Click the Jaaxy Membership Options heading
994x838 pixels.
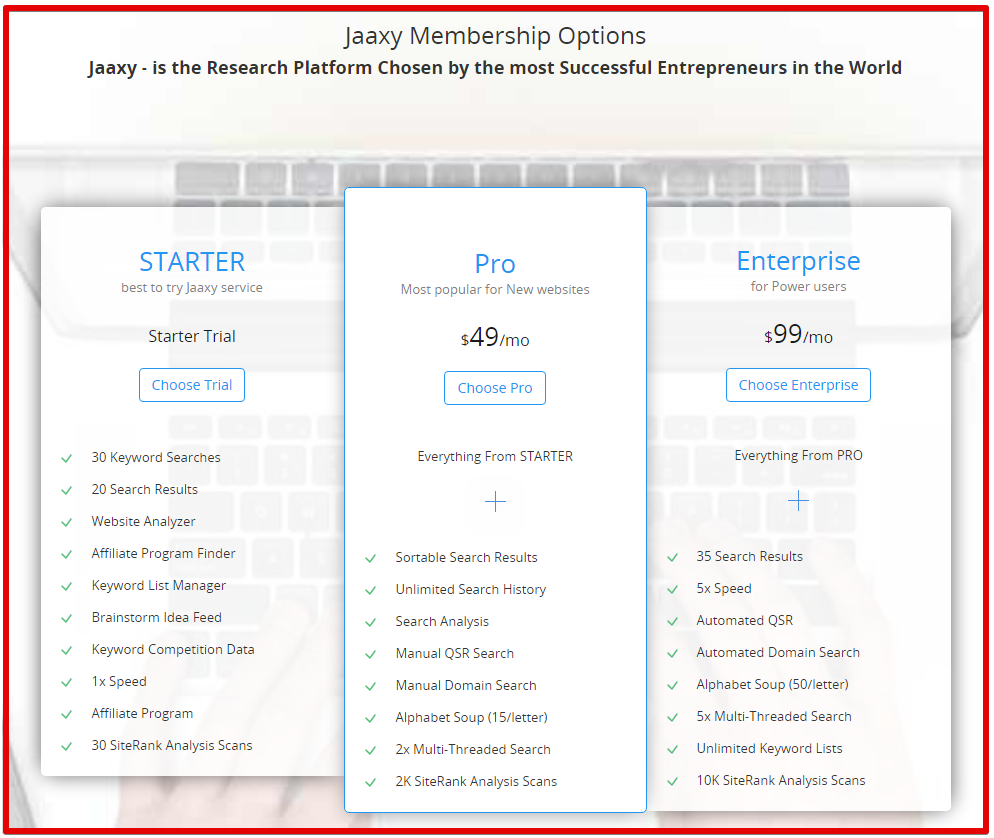[x=495, y=36]
